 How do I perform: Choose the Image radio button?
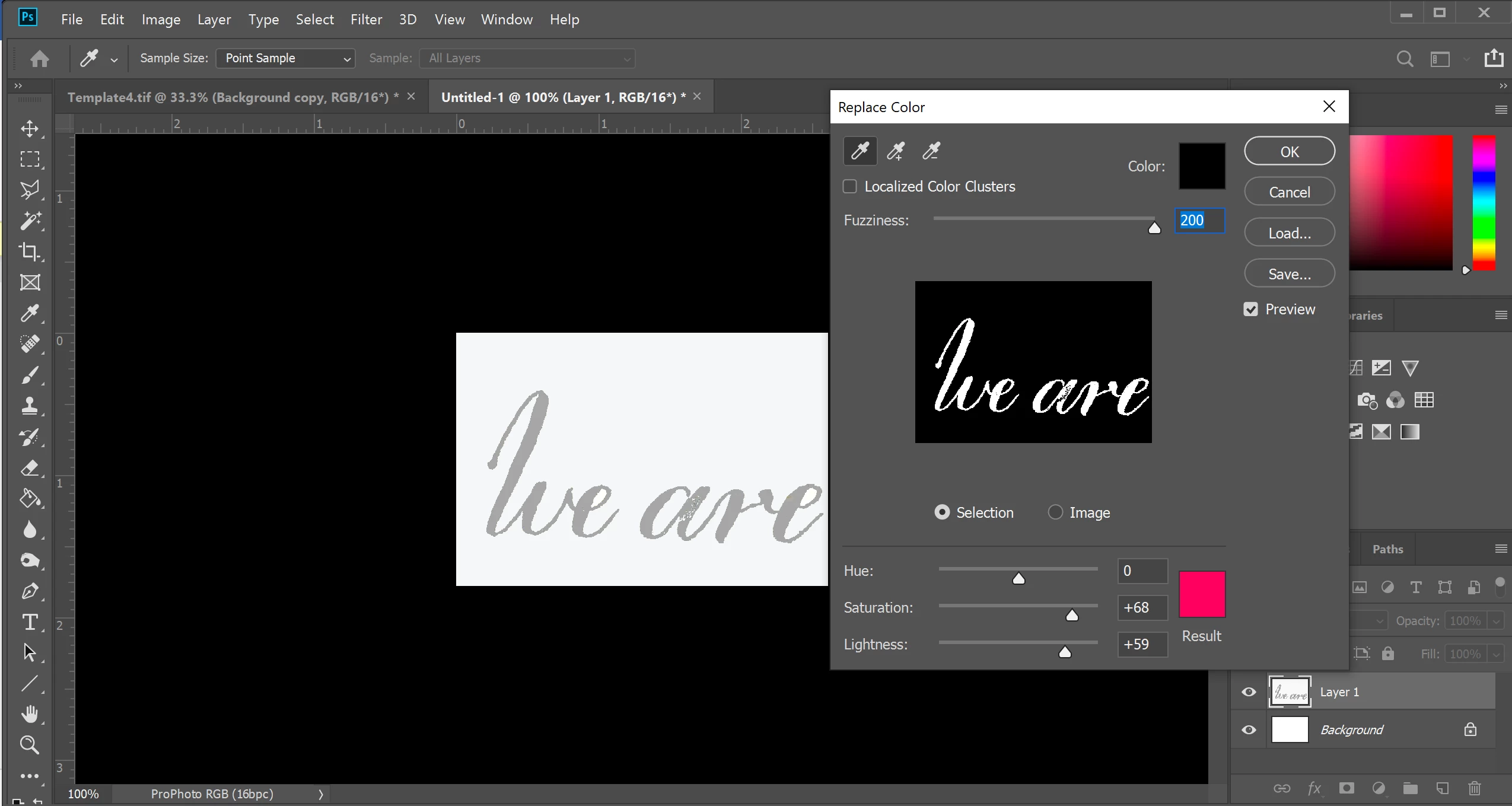tap(1055, 512)
